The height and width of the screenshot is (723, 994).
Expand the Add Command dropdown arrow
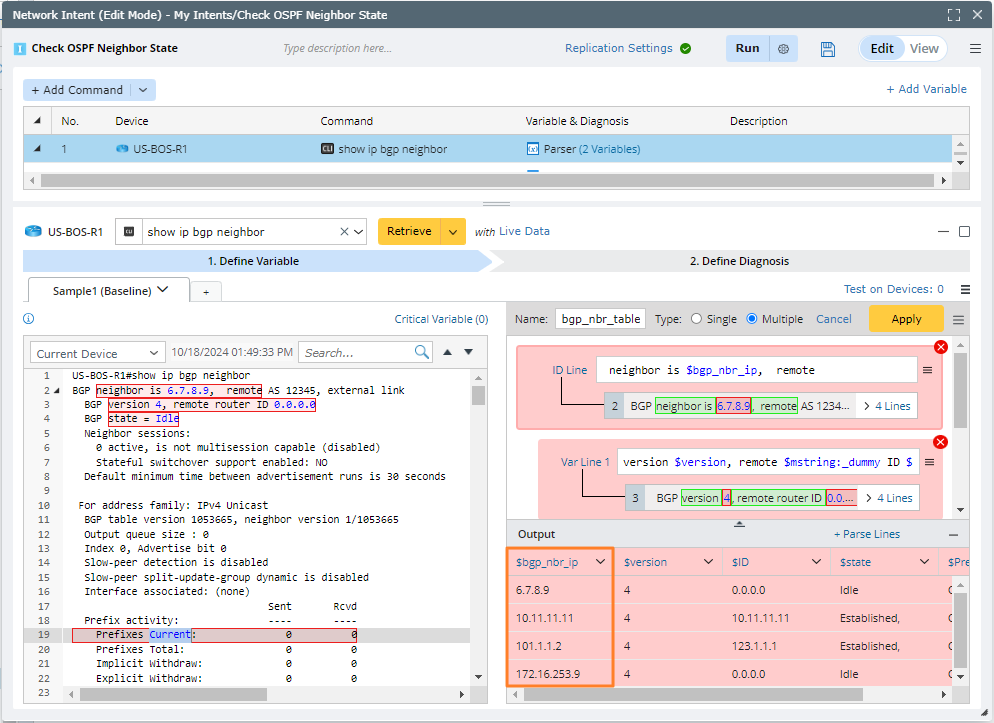[142, 90]
